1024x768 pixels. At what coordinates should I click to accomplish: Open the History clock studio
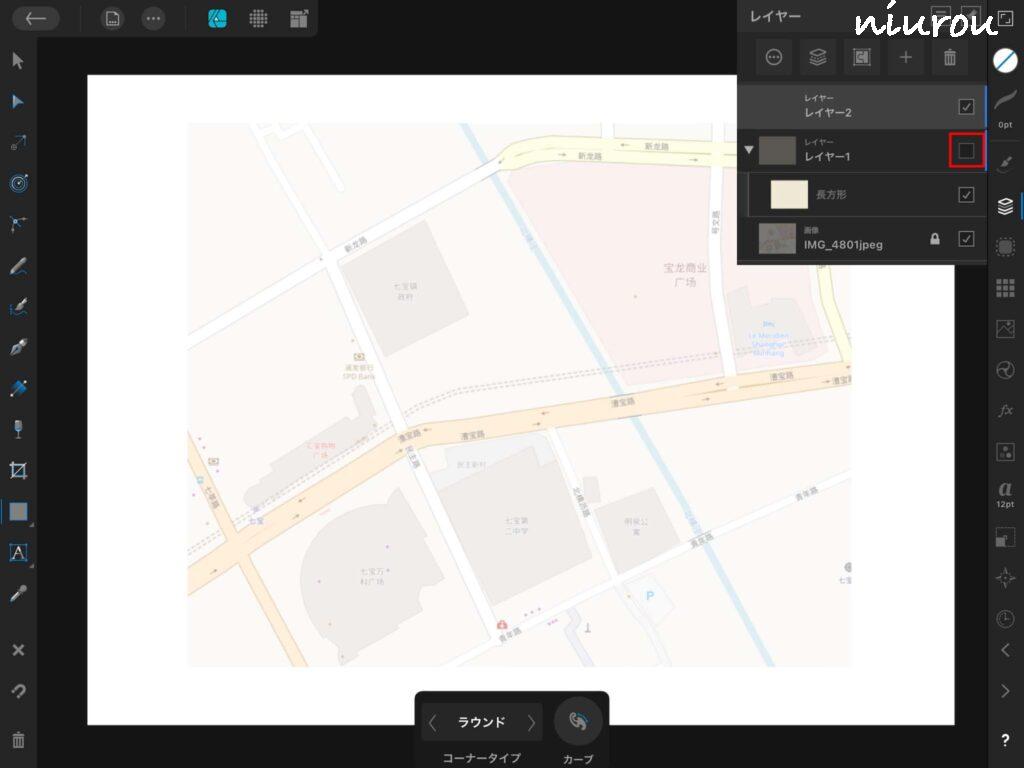(1005, 619)
